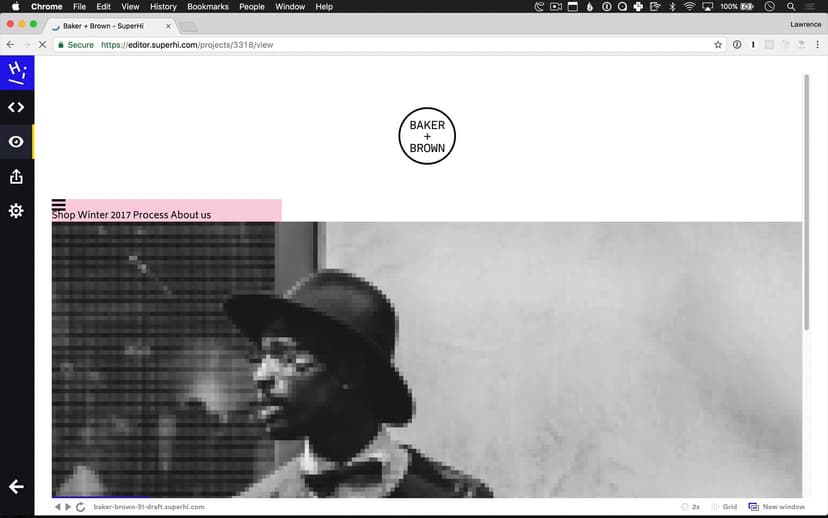Viewport: 828px width, 518px height.
Task: Toggle the Grid overlay
Action: [724, 507]
